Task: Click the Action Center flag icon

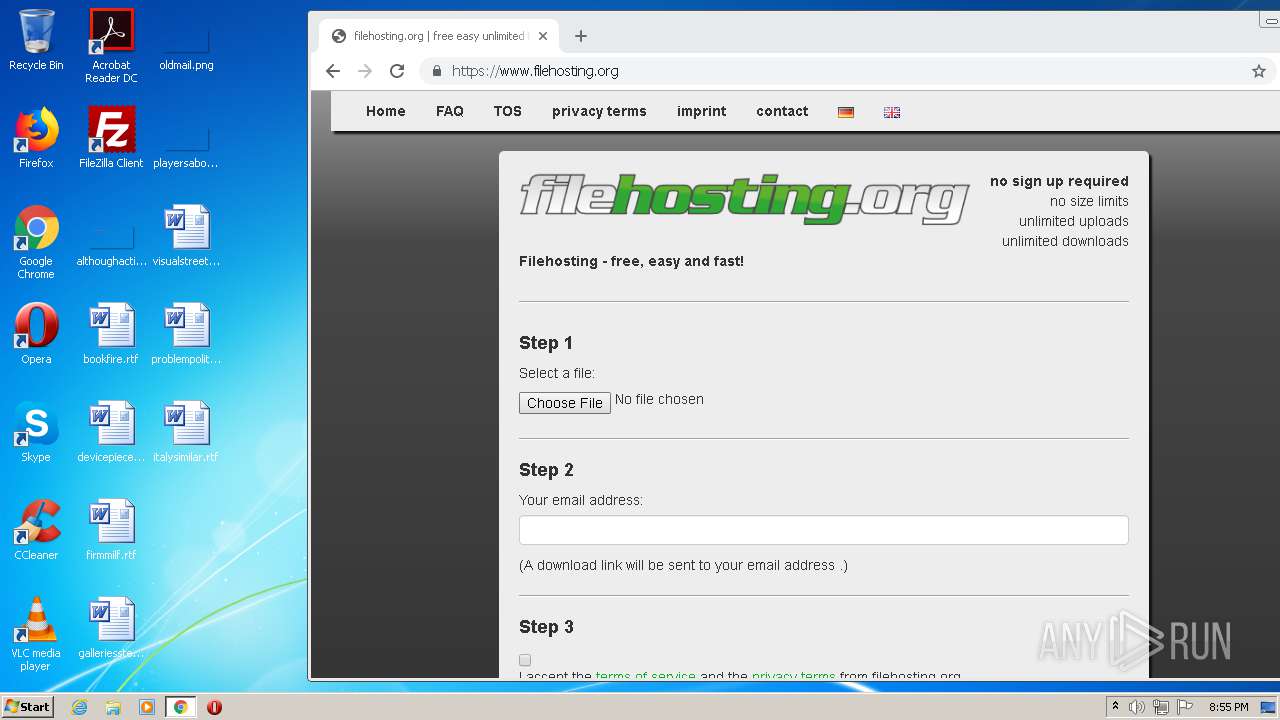Action: point(1186,707)
